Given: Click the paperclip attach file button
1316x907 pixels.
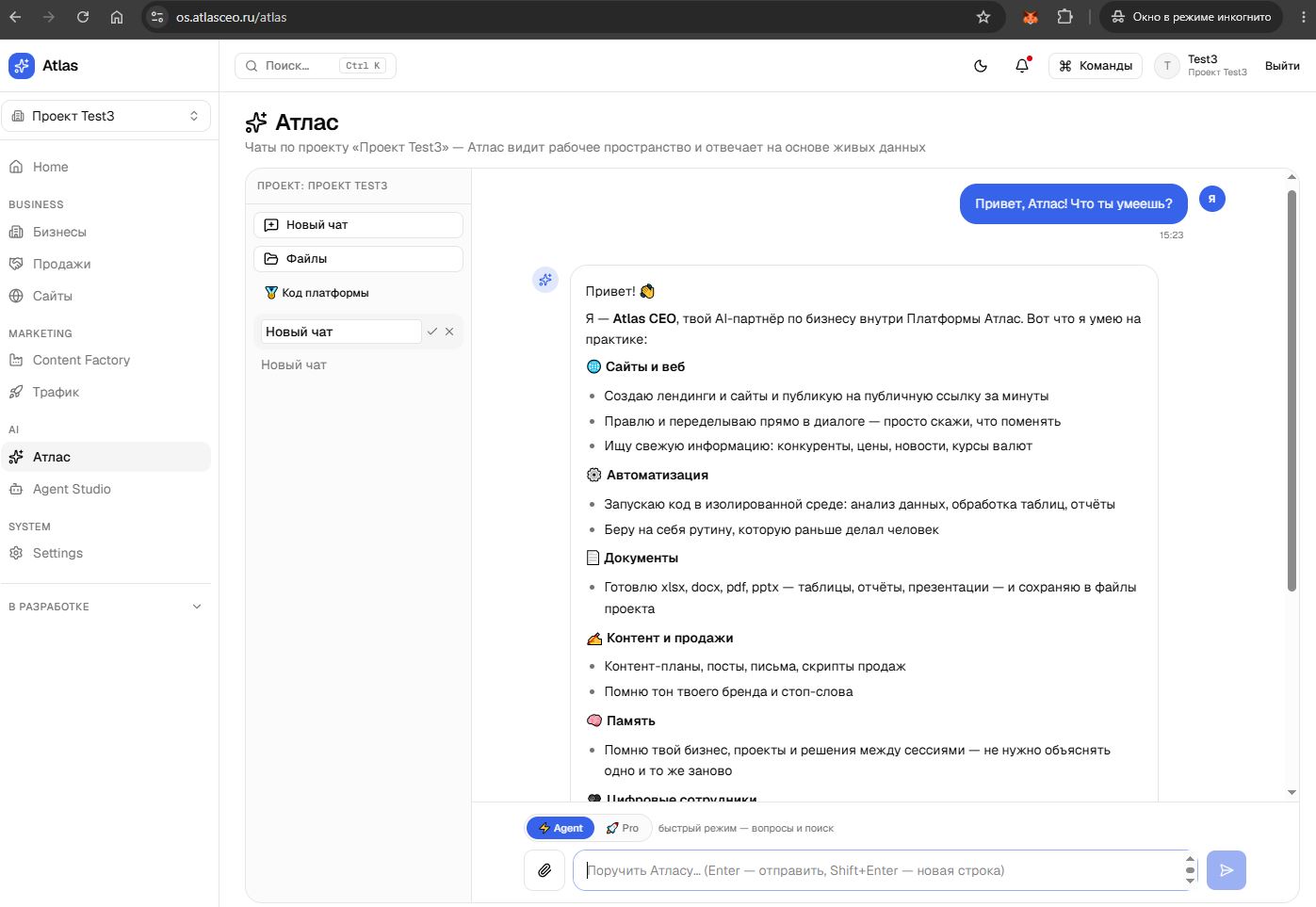Looking at the screenshot, I should (x=544, y=870).
